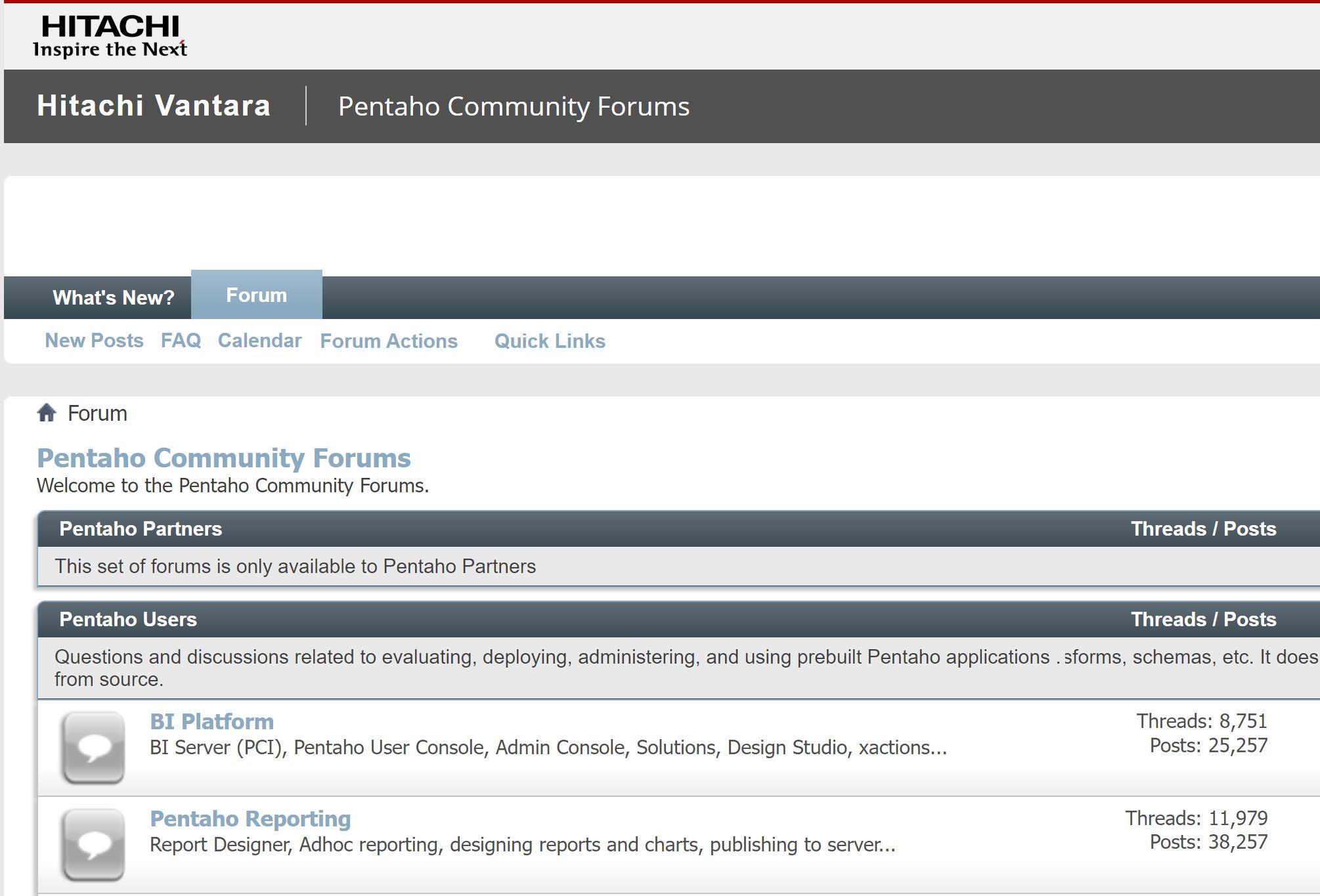Click the Forum breadcrumb text

click(x=97, y=414)
